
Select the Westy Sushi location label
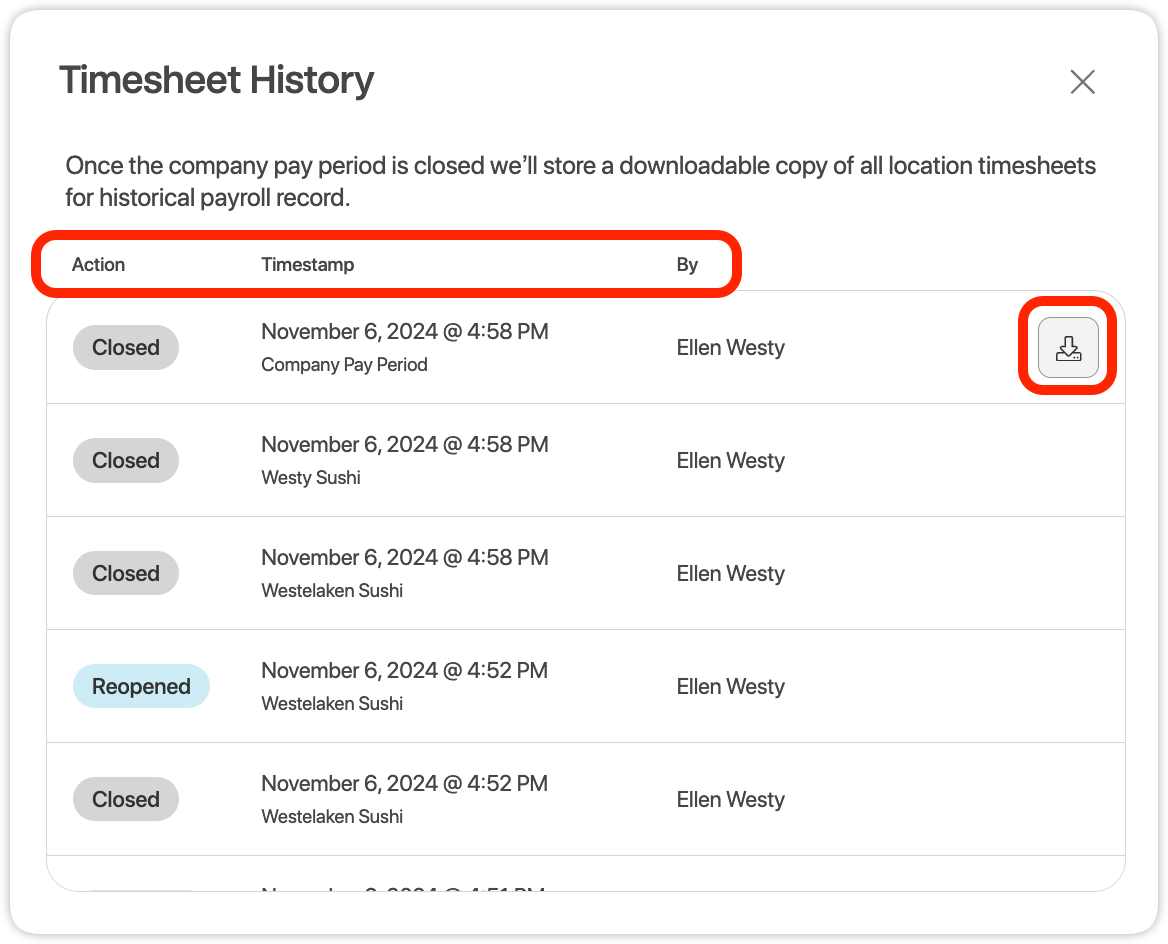[x=311, y=478]
